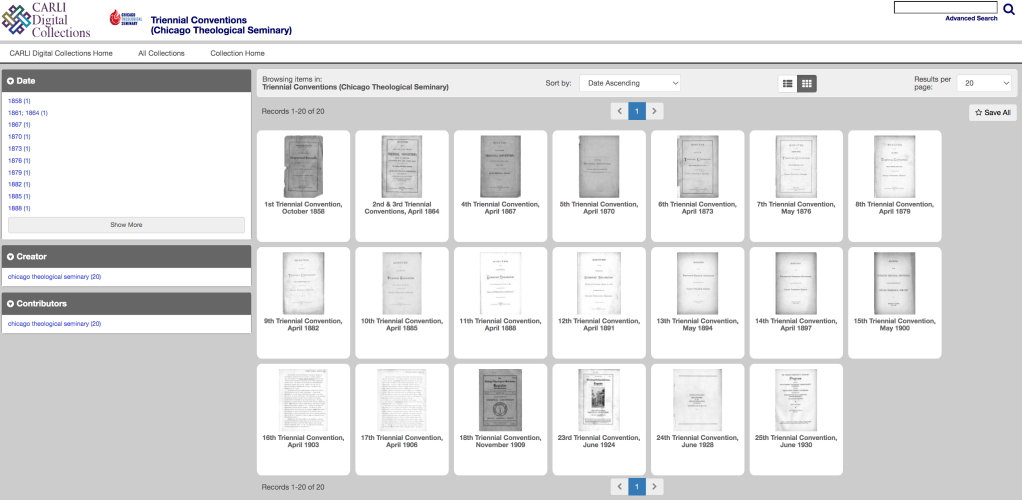
Task: Go to next page using bottom arrow
Action: (655, 486)
